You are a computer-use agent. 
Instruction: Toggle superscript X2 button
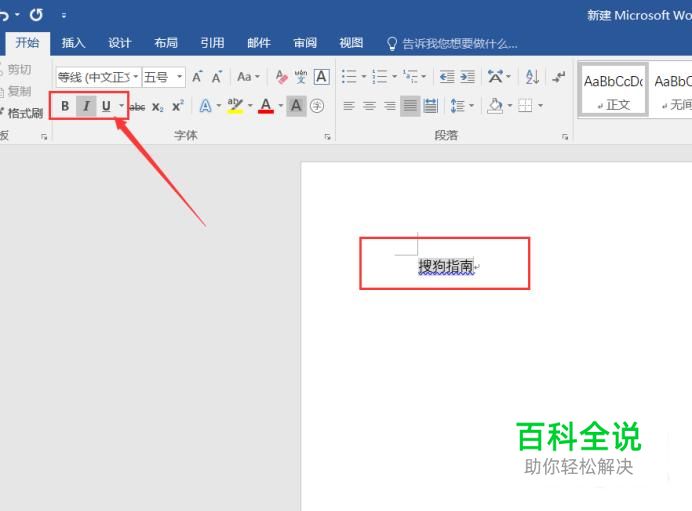pos(177,106)
